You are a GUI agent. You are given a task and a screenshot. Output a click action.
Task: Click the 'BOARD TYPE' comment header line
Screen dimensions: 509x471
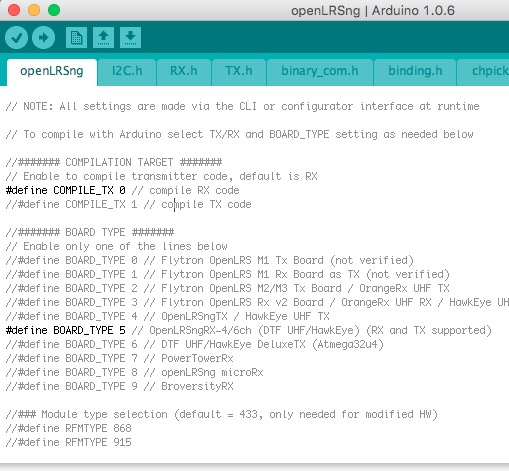click(90, 232)
